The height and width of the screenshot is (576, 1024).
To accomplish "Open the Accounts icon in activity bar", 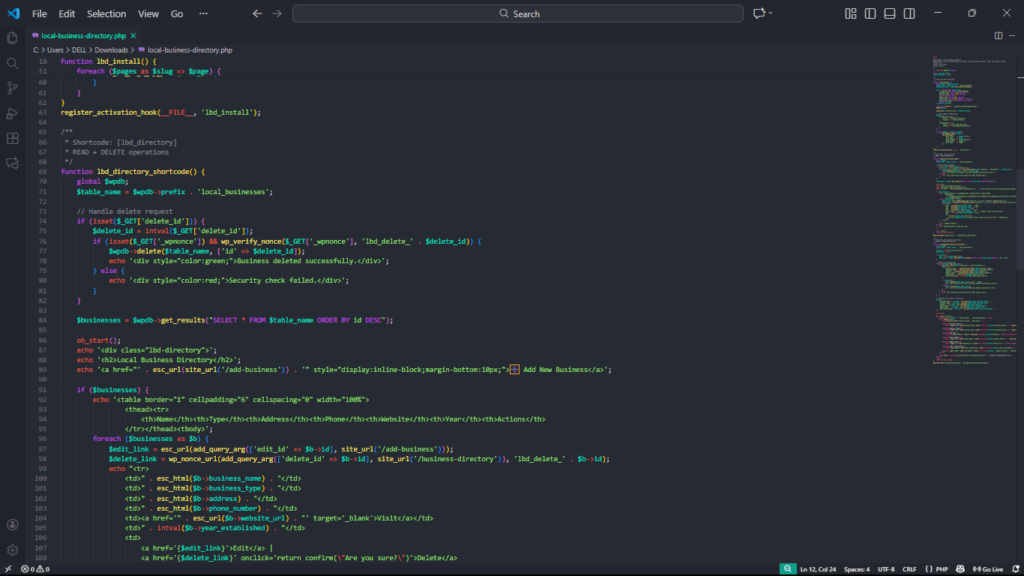I will 13,524.
